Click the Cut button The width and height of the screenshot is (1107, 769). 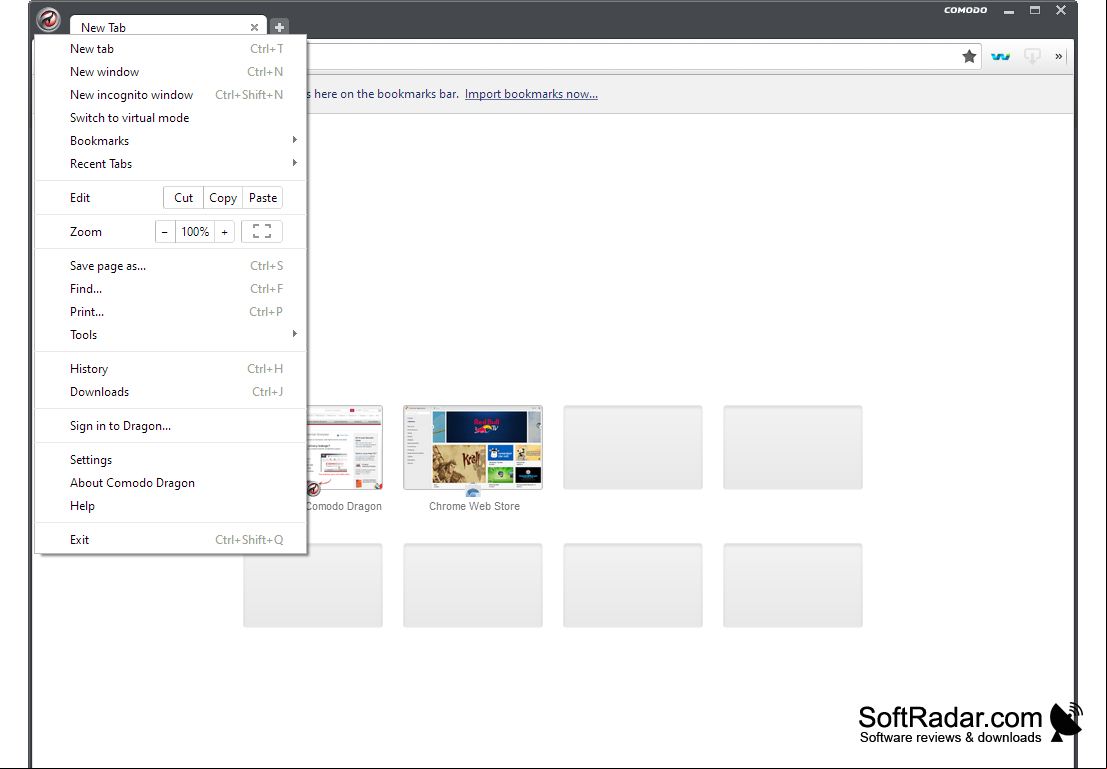pos(184,198)
